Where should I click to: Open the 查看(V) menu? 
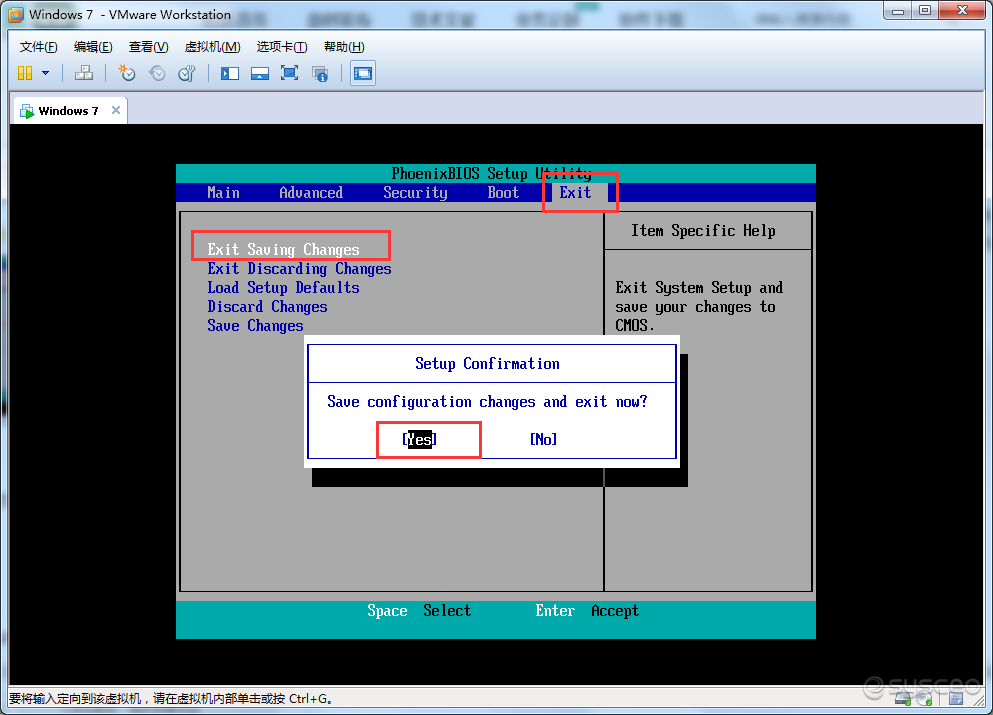148,47
